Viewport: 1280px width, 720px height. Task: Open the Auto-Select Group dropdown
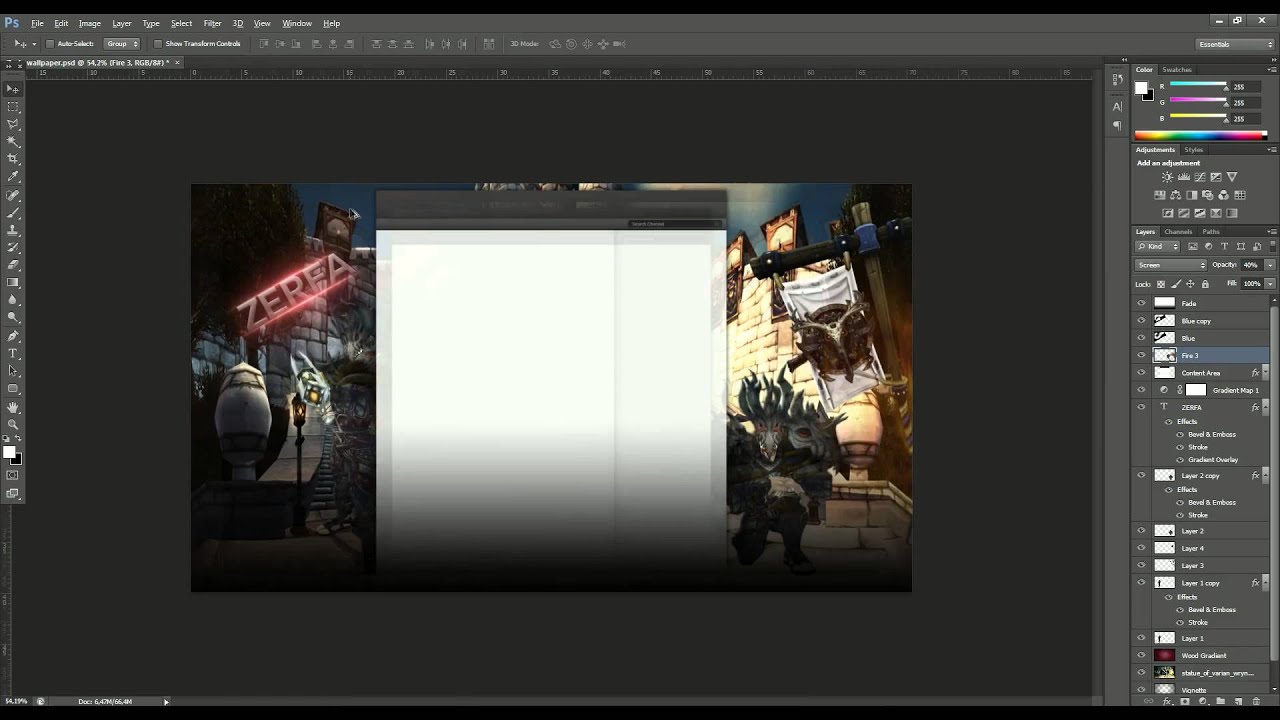(122, 44)
